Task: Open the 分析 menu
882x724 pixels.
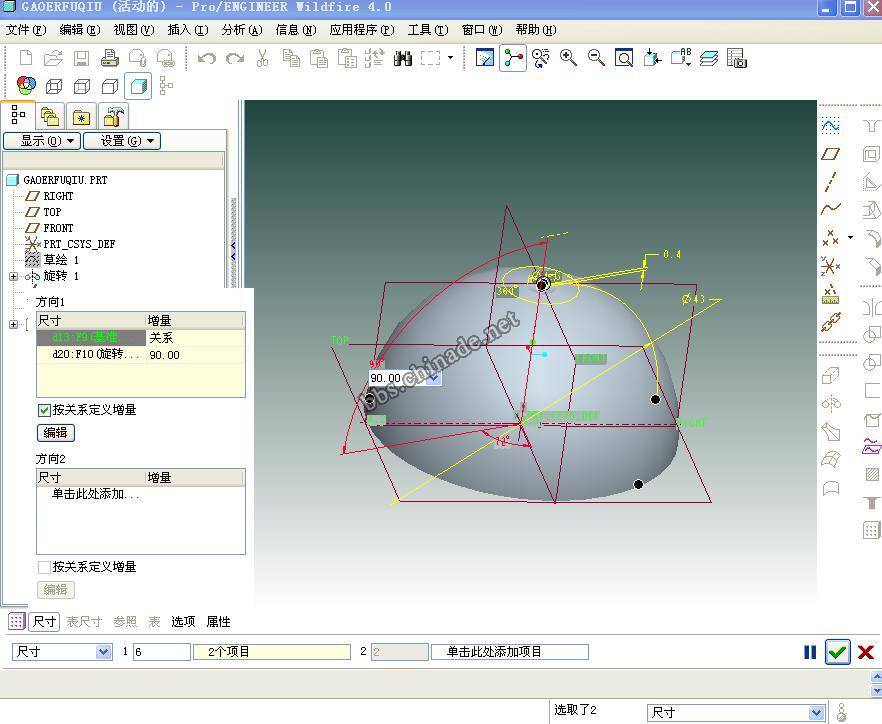Action: (x=242, y=30)
